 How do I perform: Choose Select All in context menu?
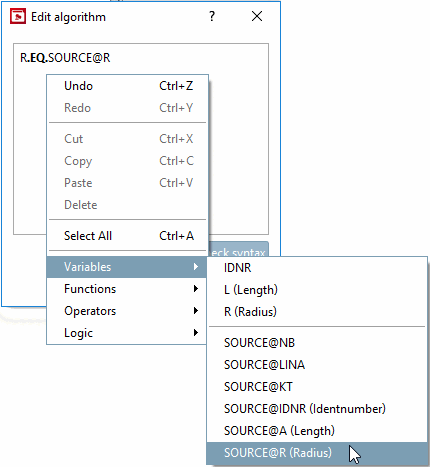(128, 236)
